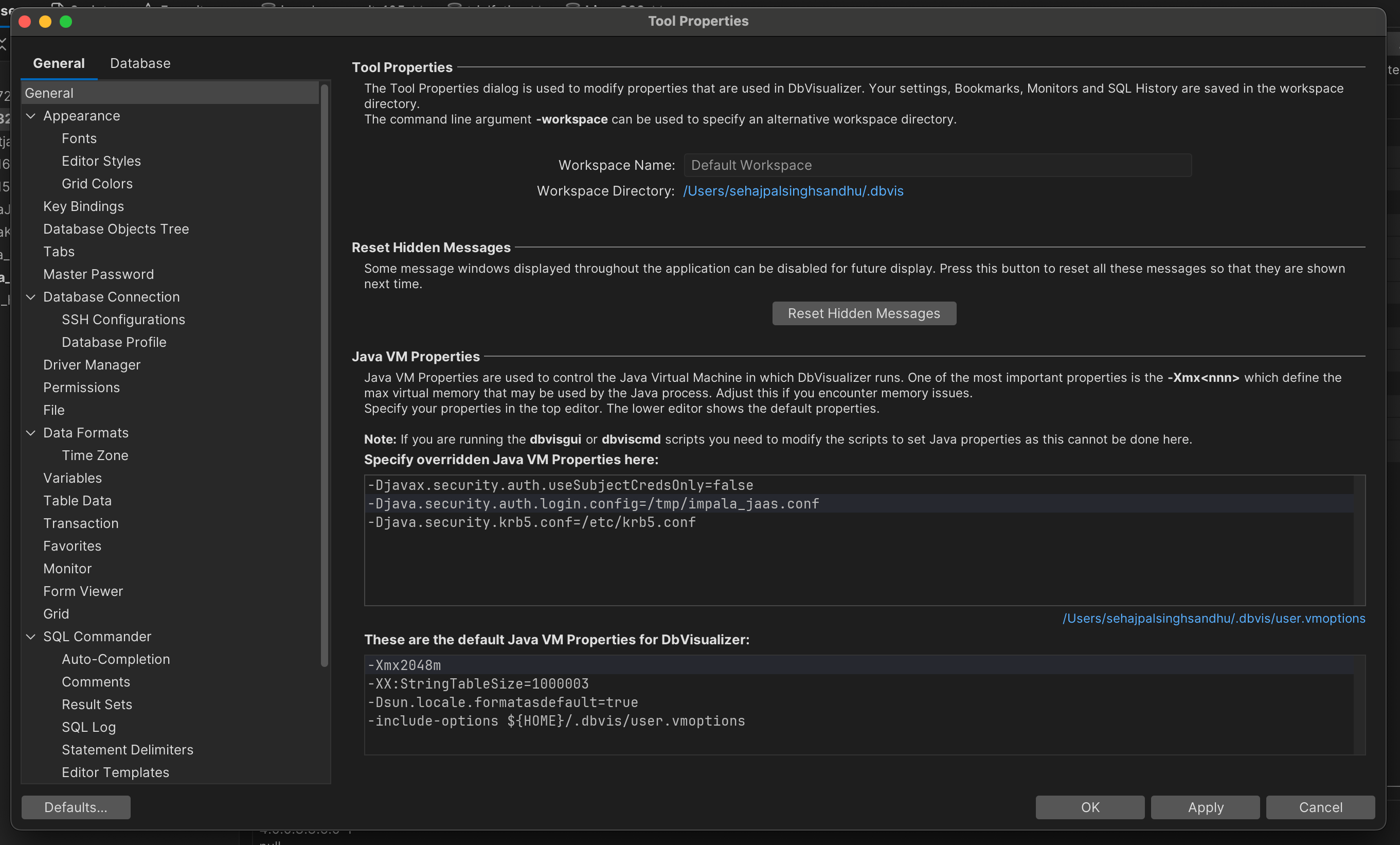Click the useSubjectCredsOnly=false property line

pos(560,485)
